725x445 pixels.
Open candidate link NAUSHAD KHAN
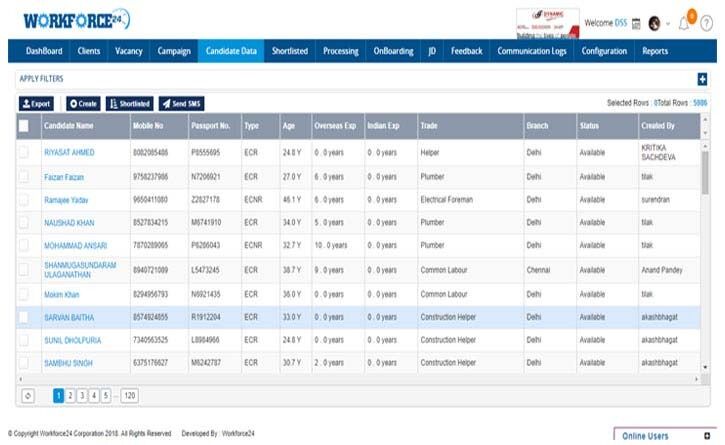pos(69,223)
